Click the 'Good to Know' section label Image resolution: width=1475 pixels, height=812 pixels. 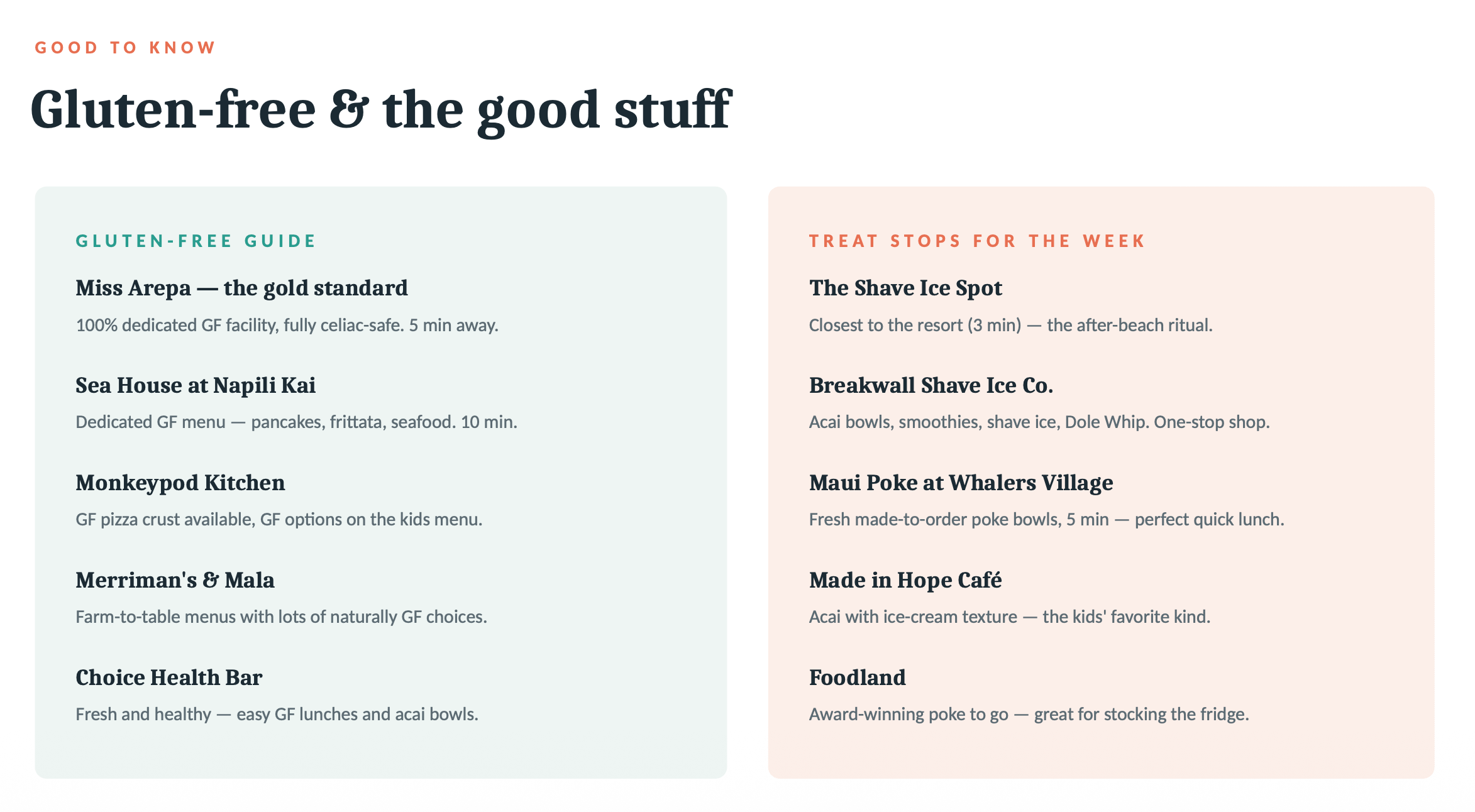click(x=125, y=48)
